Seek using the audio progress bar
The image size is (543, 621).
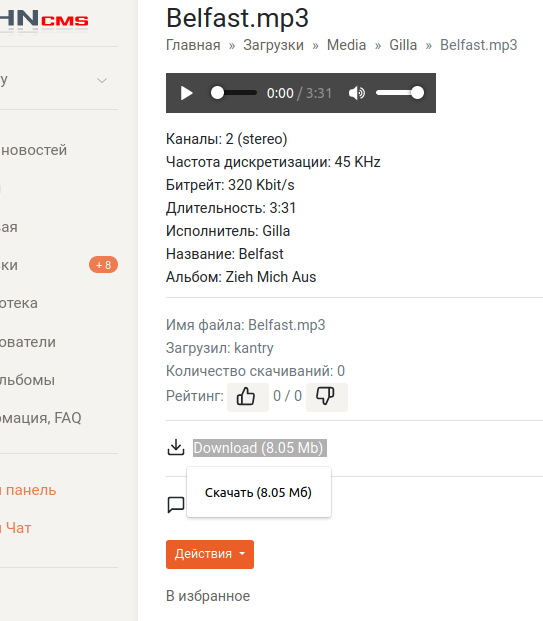(234, 93)
